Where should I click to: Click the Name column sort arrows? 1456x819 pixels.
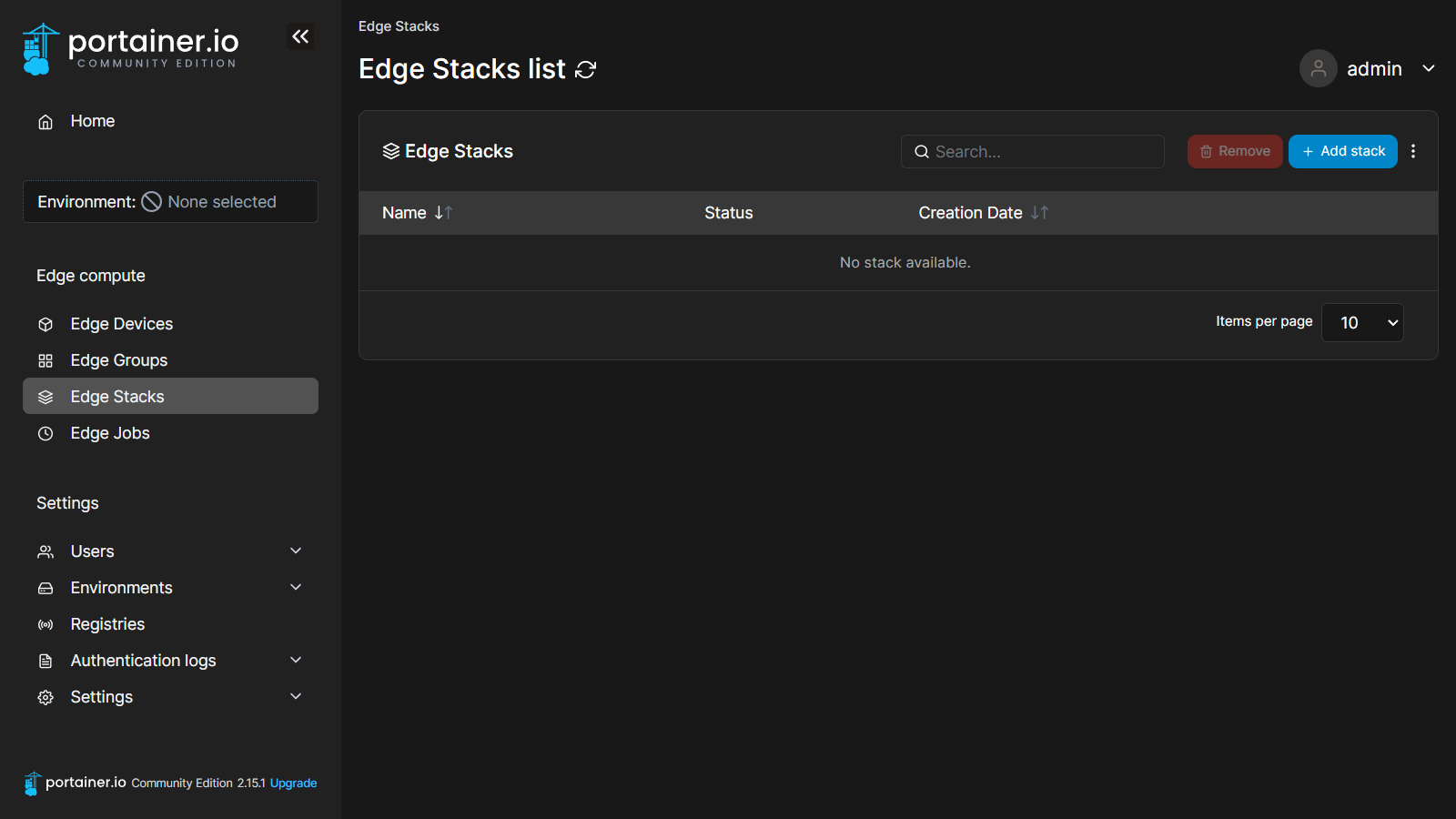point(443,213)
